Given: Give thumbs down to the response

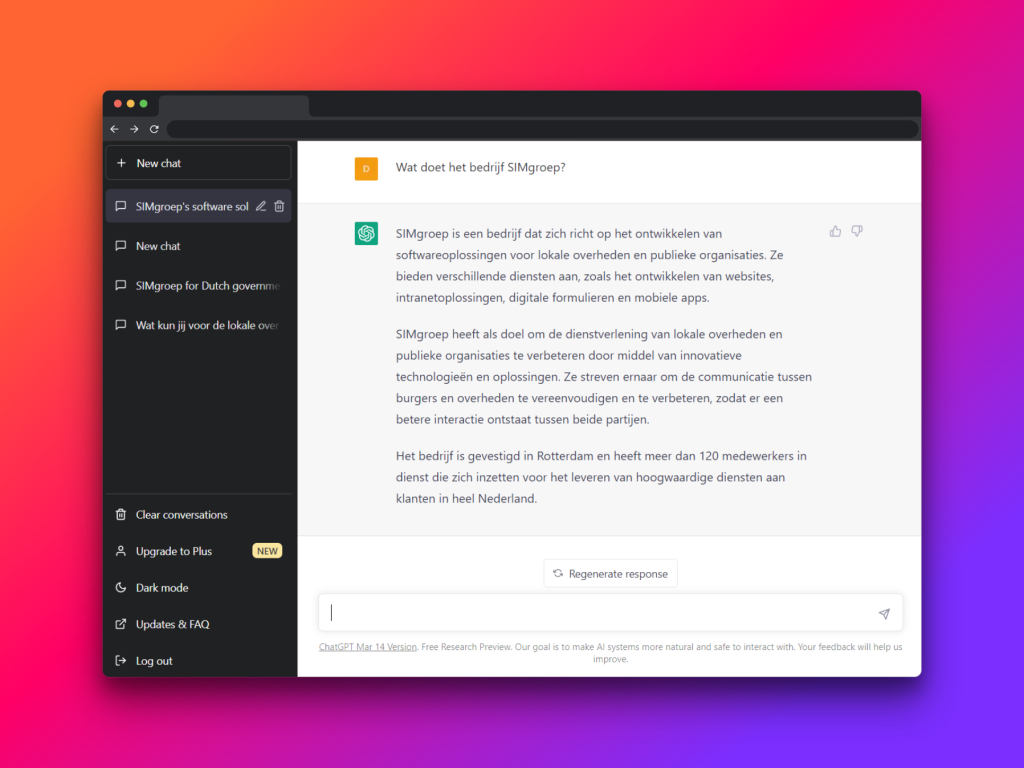Looking at the screenshot, I should click(857, 231).
